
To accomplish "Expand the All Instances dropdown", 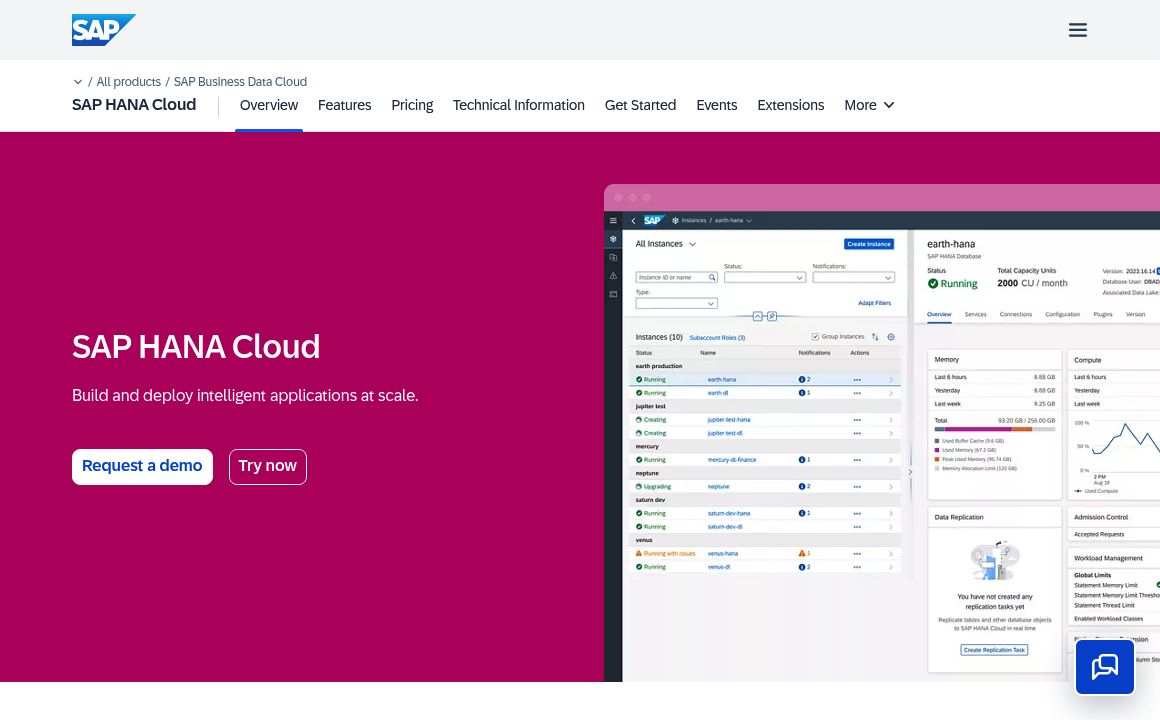I will (x=692, y=244).
